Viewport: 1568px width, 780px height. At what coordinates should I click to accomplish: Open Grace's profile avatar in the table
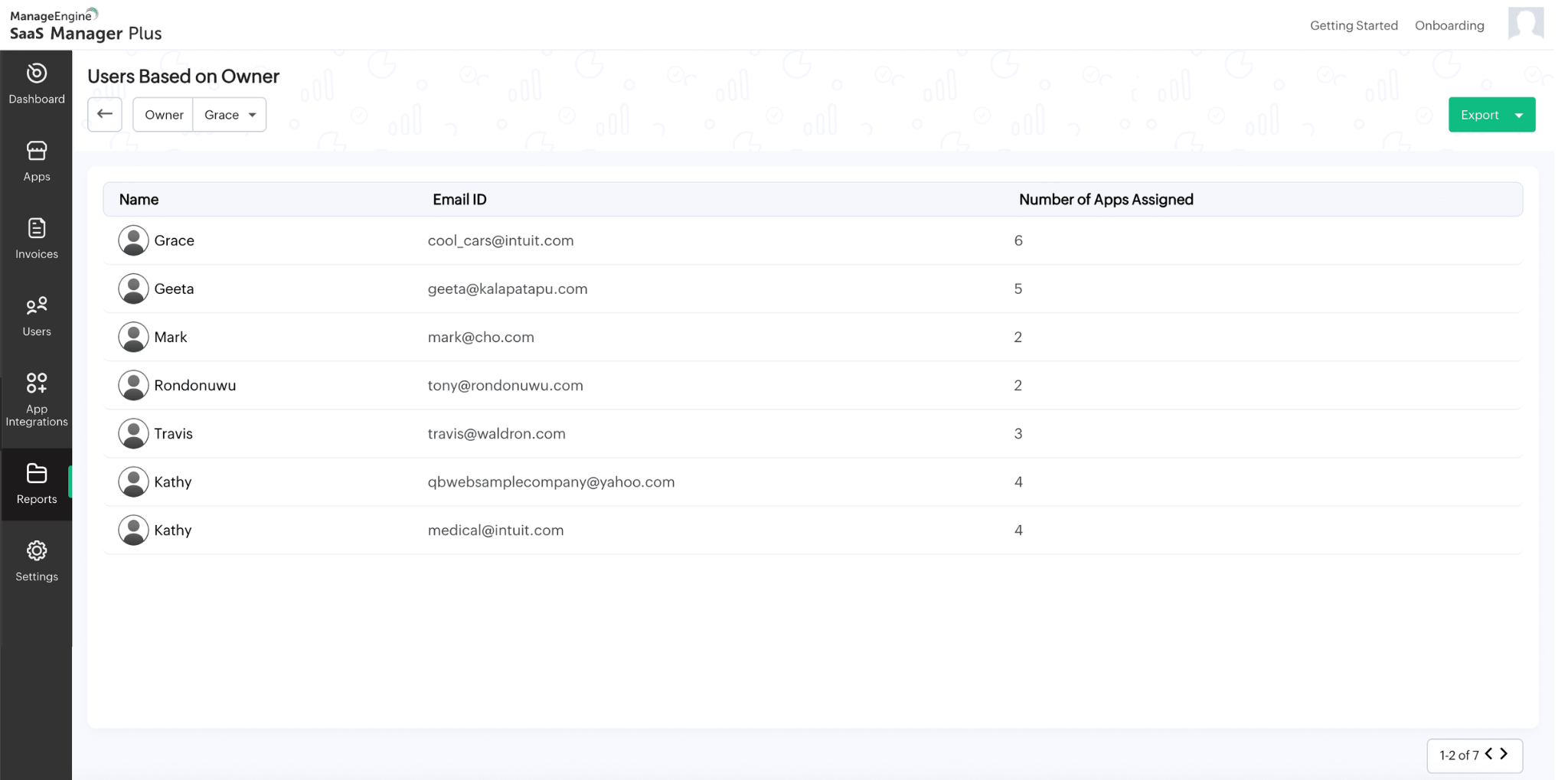point(133,240)
